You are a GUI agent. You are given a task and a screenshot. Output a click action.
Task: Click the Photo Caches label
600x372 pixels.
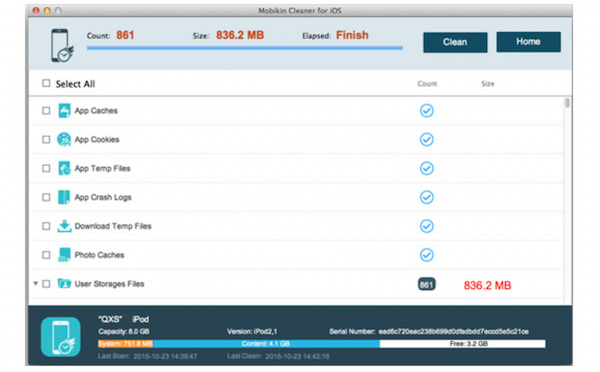[x=99, y=255]
